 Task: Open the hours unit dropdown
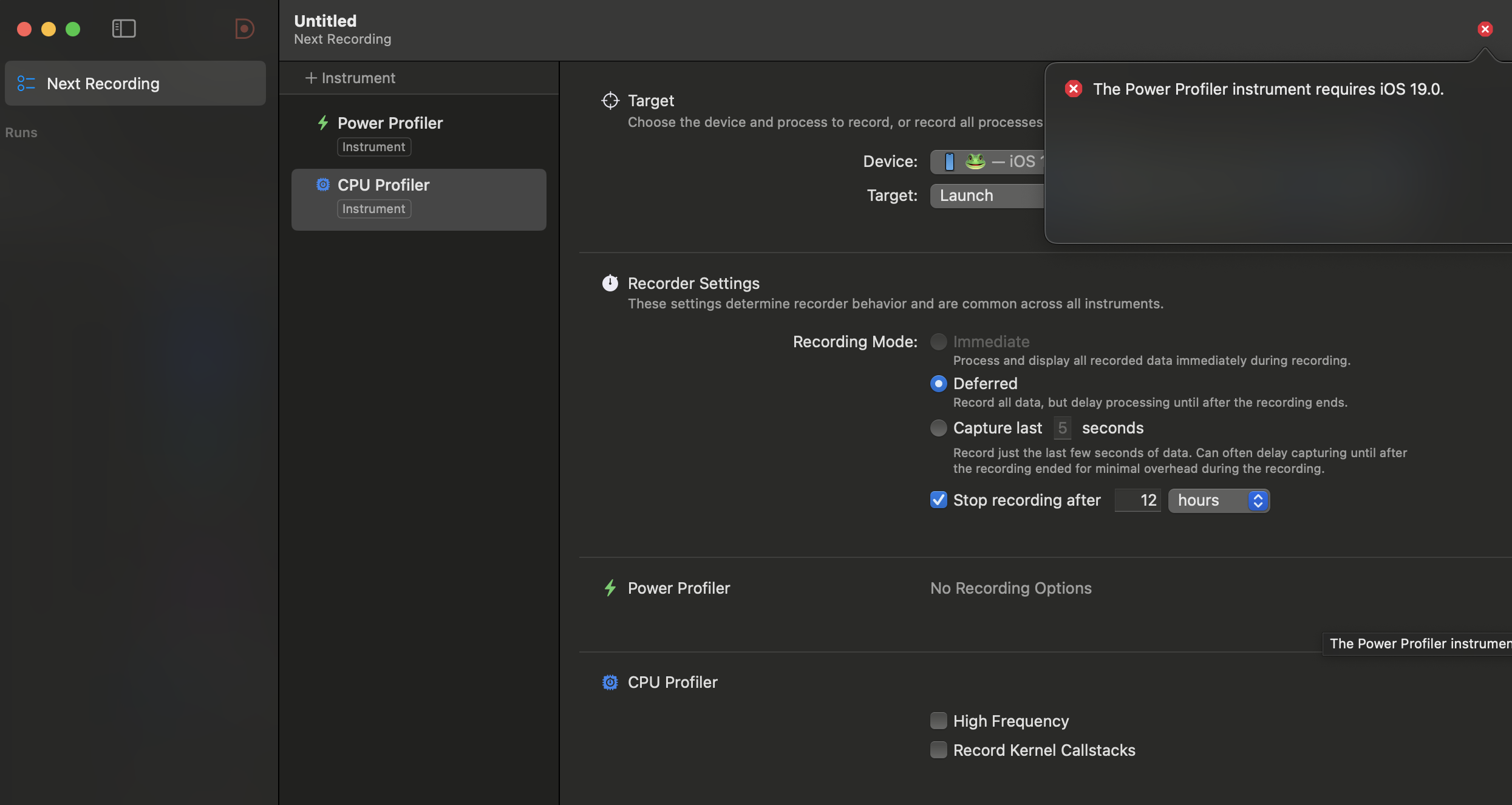[1218, 500]
